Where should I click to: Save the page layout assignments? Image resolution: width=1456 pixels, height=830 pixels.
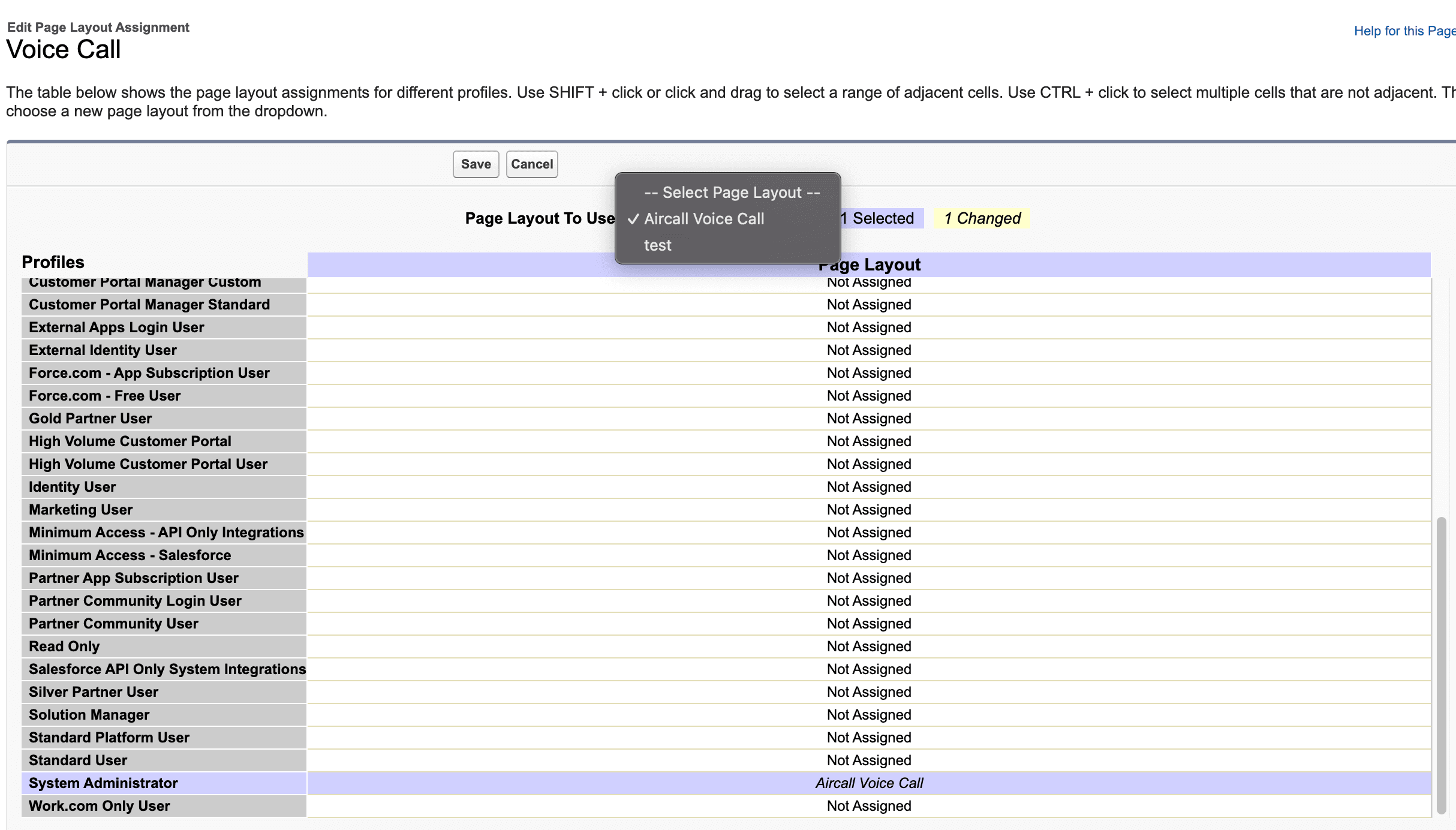476,164
